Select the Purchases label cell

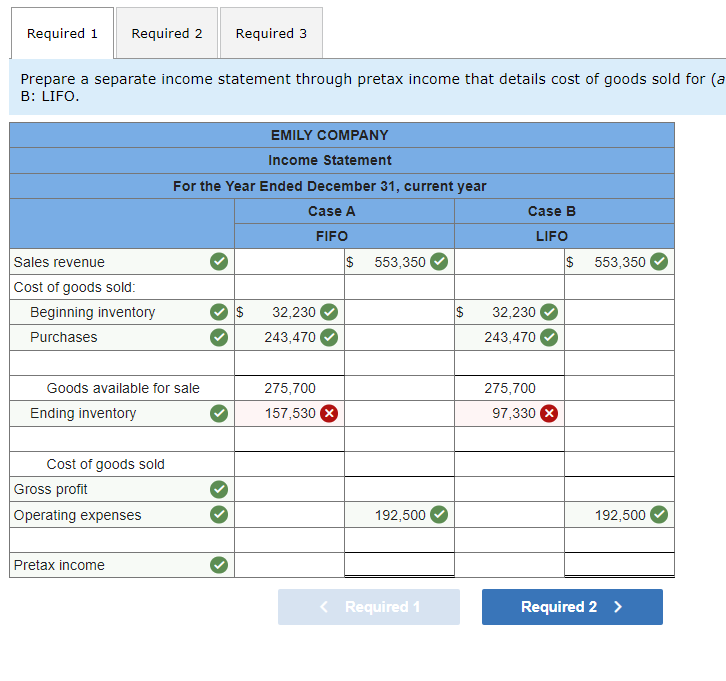(122, 337)
